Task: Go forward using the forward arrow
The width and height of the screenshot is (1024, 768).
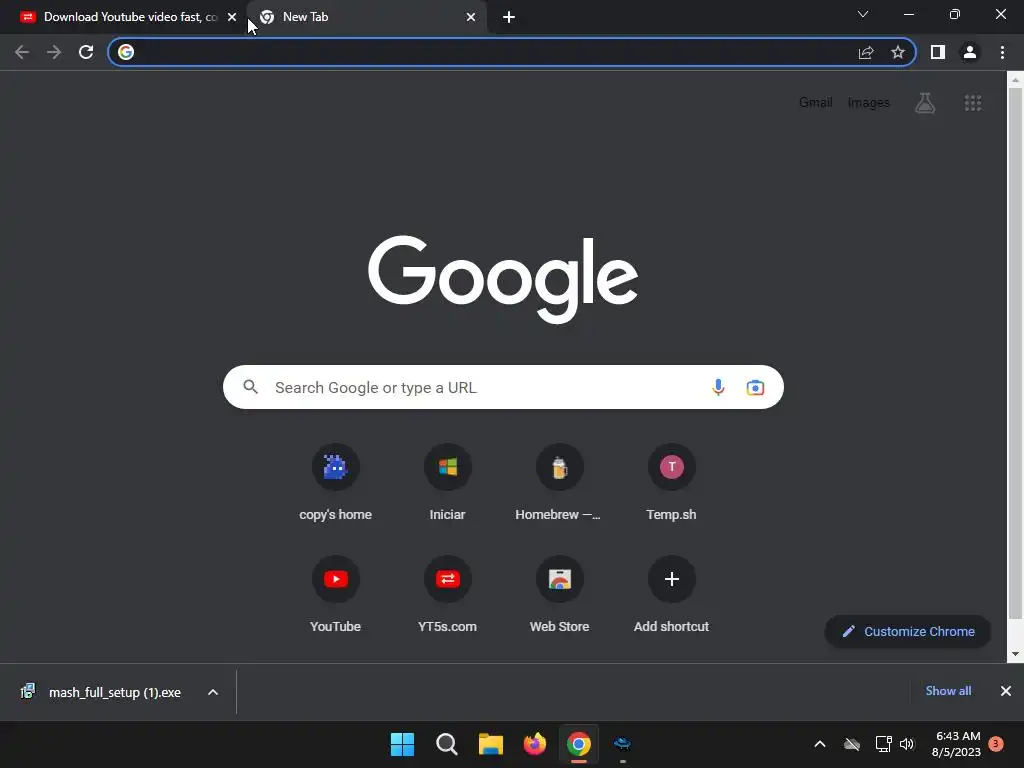Action: coord(54,52)
